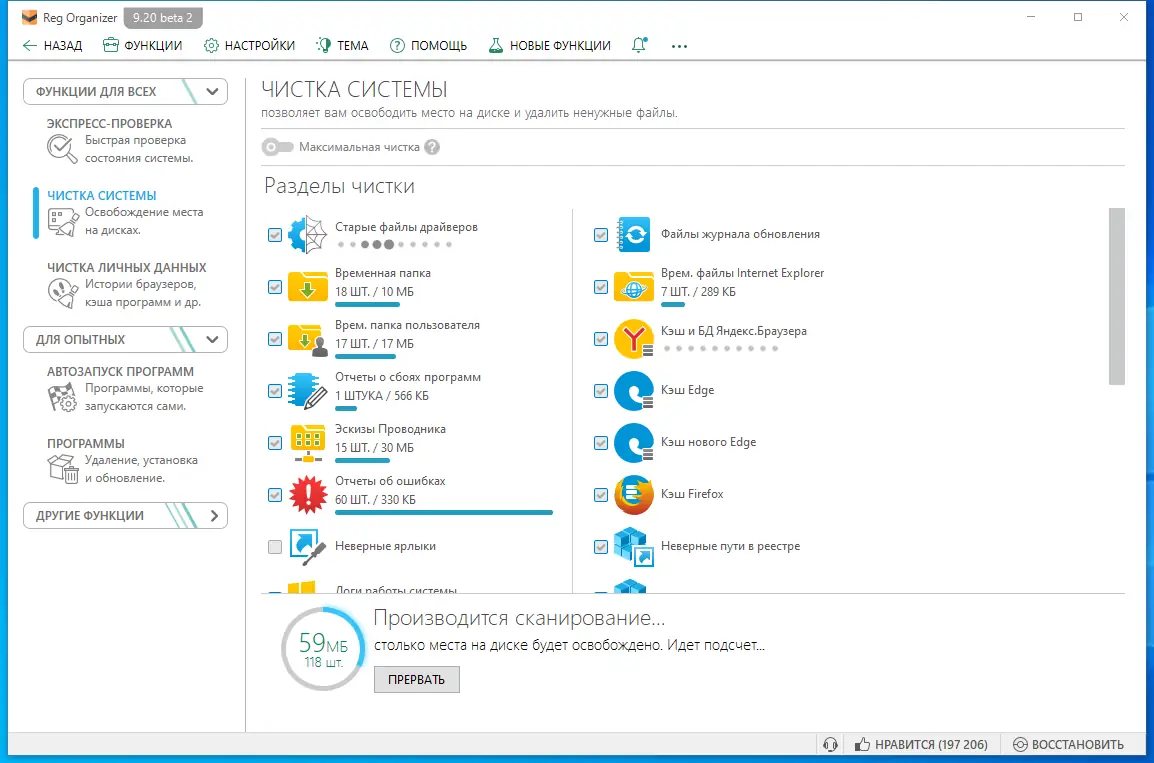
Task: Uncheck Старые файлы драйверов checkbox
Action: [275, 235]
